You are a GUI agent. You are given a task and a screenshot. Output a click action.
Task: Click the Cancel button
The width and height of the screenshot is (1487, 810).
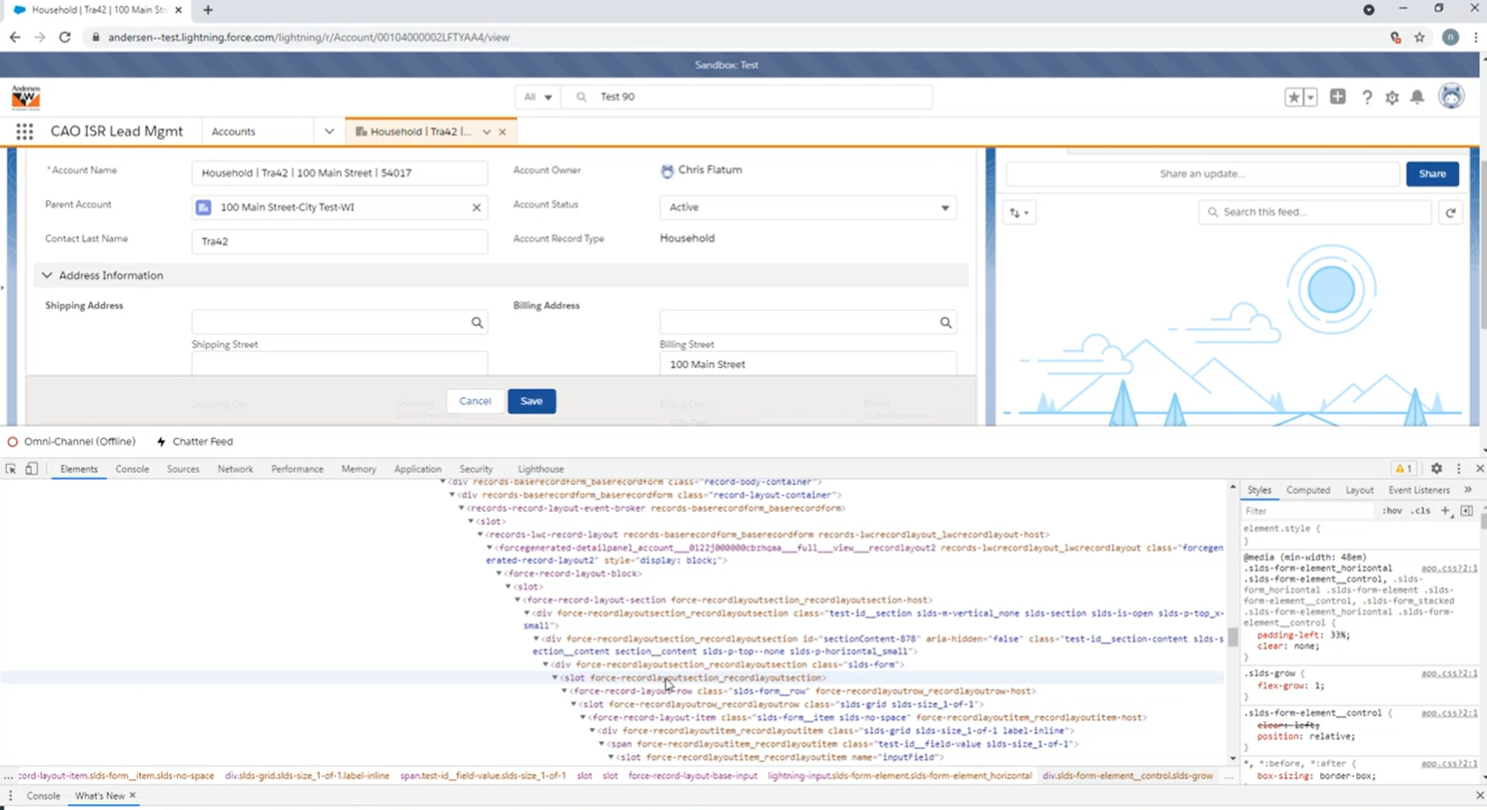coord(475,401)
